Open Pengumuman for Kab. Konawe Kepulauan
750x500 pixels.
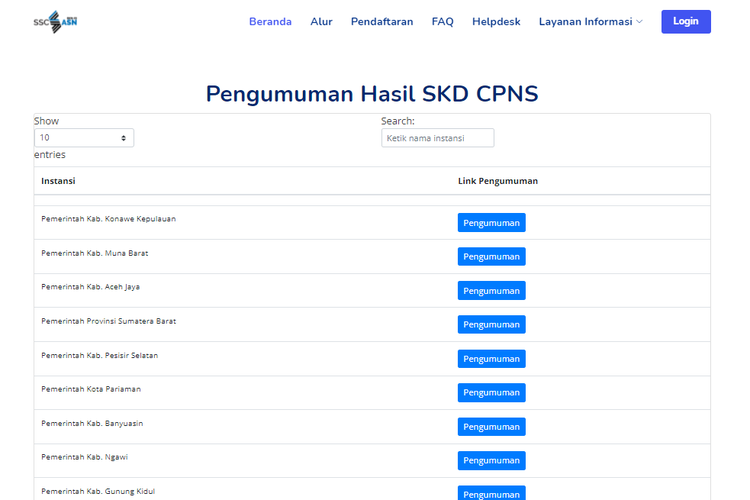click(x=491, y=223)
